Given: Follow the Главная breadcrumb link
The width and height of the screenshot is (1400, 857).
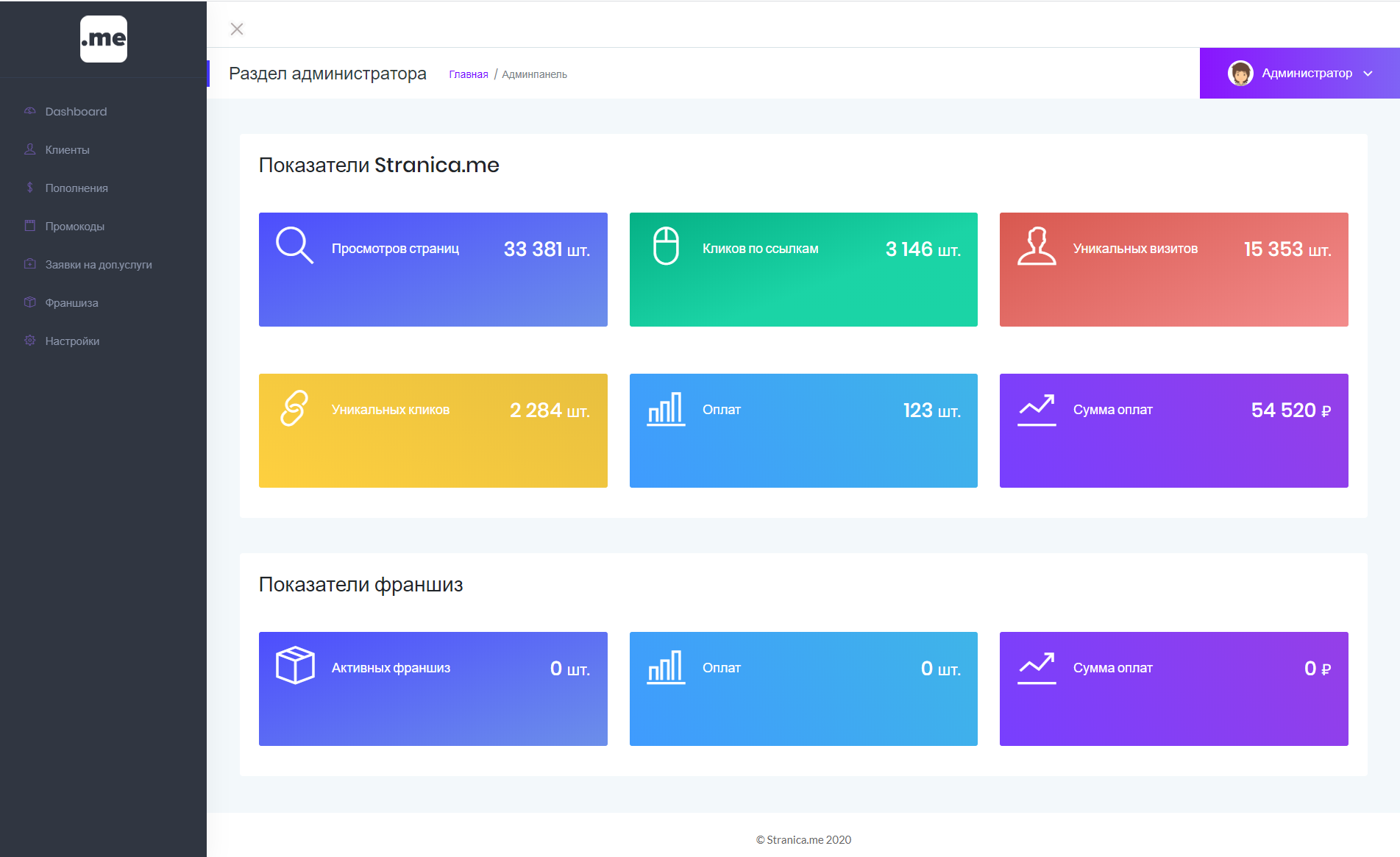Looking at the screenshot, I should [x=469, y=74].
